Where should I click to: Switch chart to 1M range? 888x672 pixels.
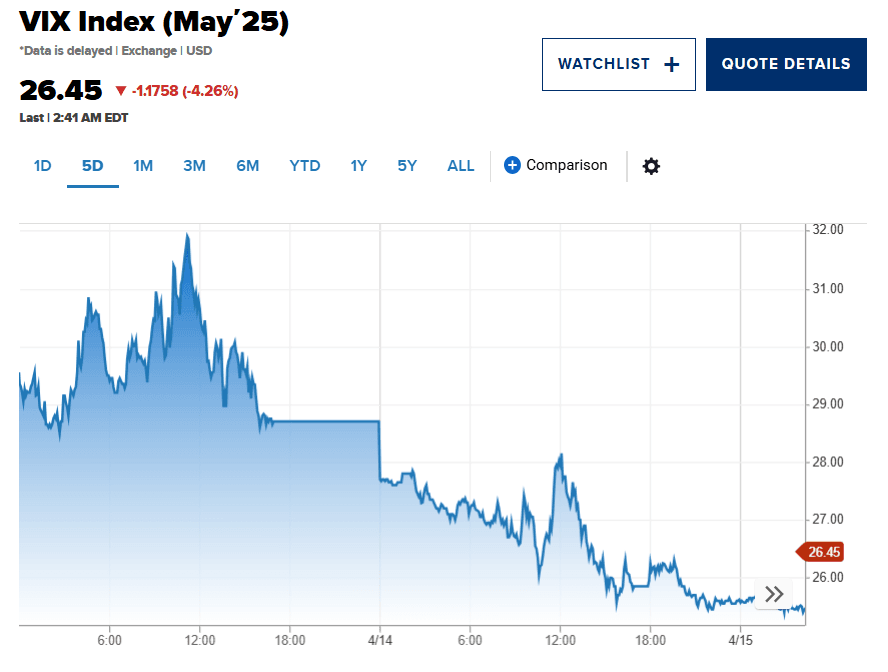pyautogui.click(x=143, y=166)
